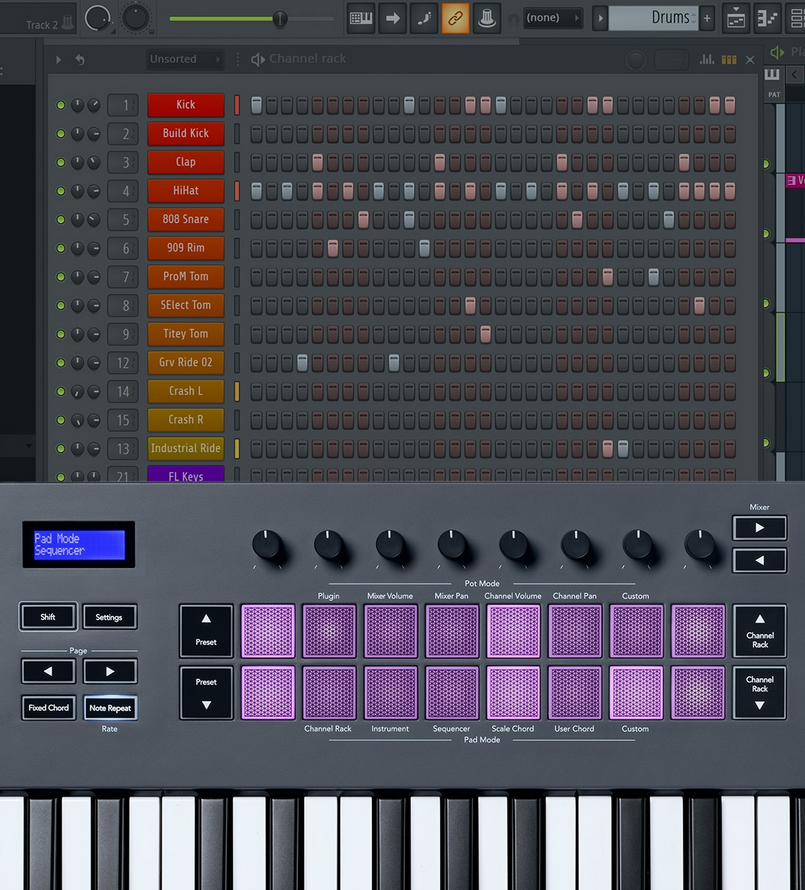The height and width of the screenshot is (890, 805).
Task: Adjust the Clap channel pan knob
Action: point(77,162)
